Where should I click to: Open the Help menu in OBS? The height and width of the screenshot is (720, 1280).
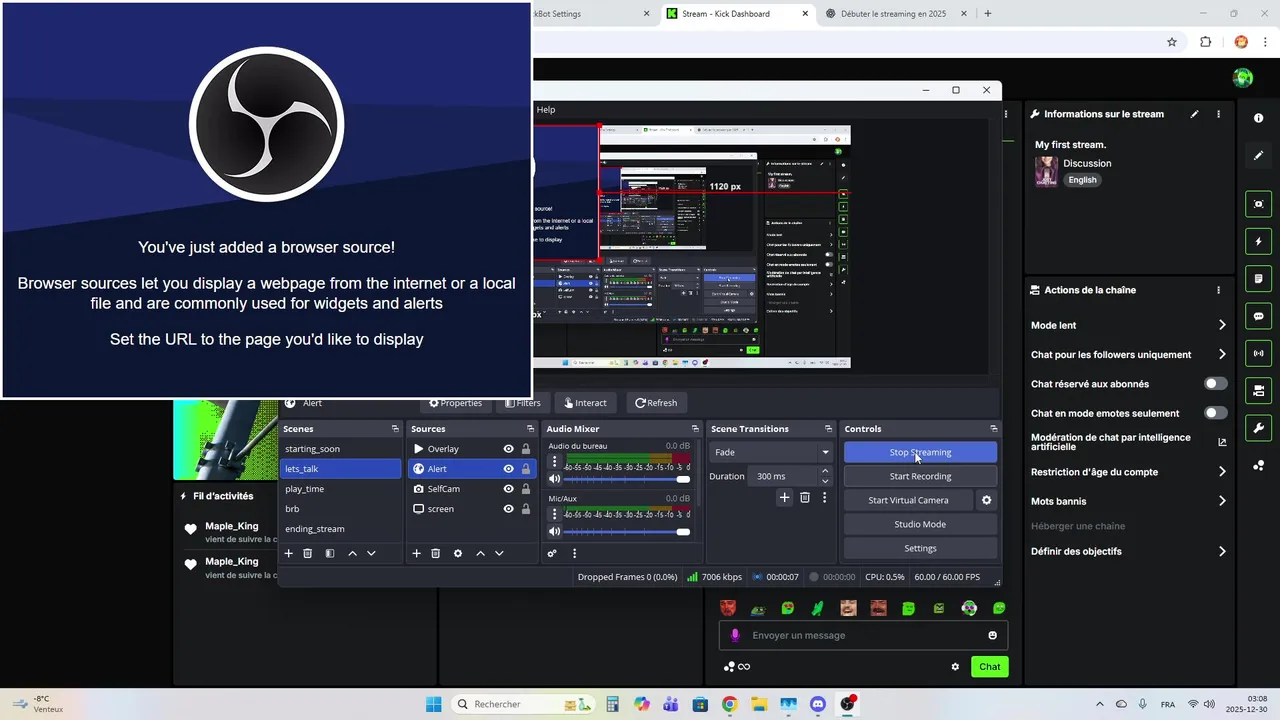[545, 110]
